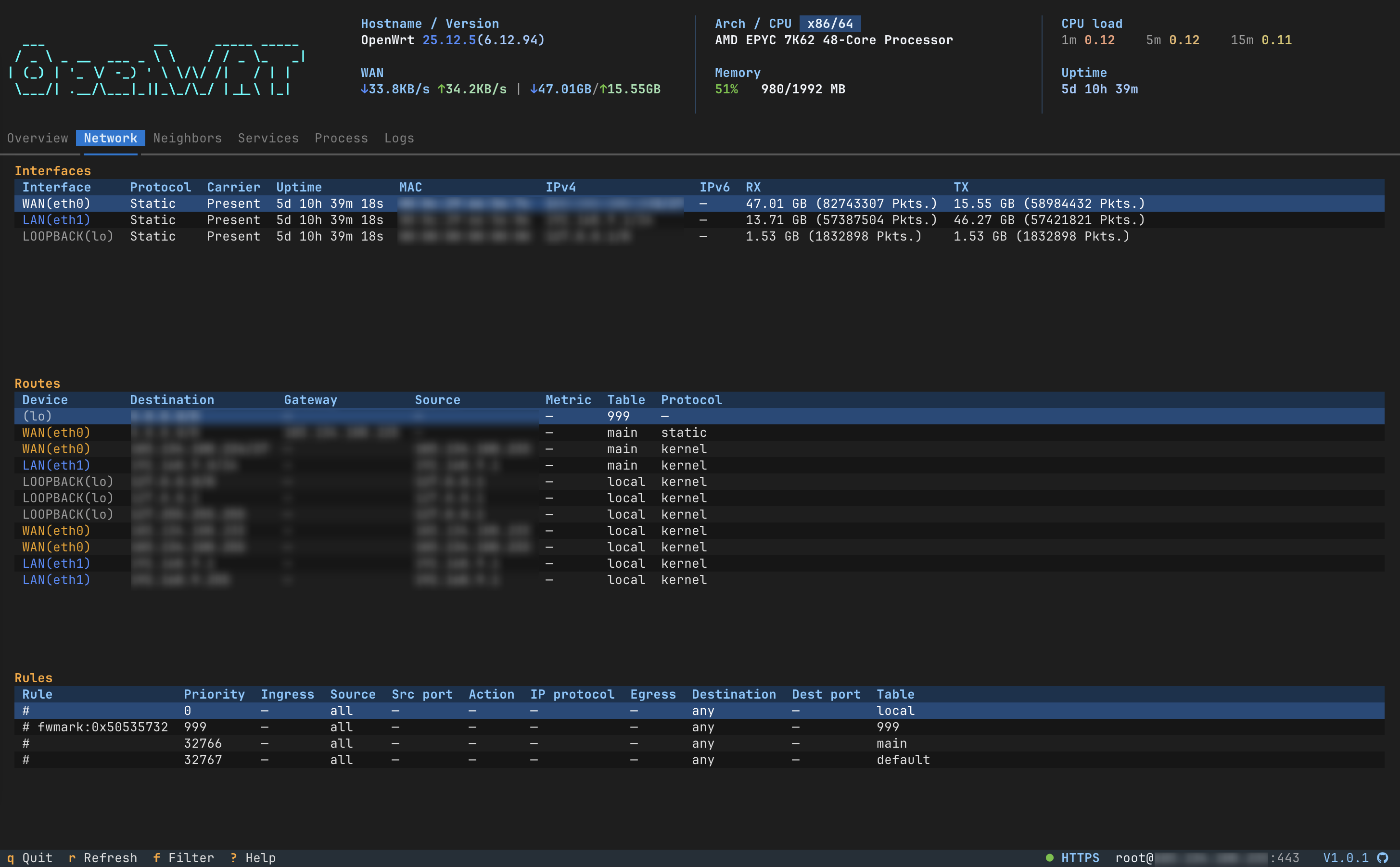Click the uptime value 5d 10h 39m
Image resolution: width=1400 pixels, height=867 pixels.
pos(1100,89)
